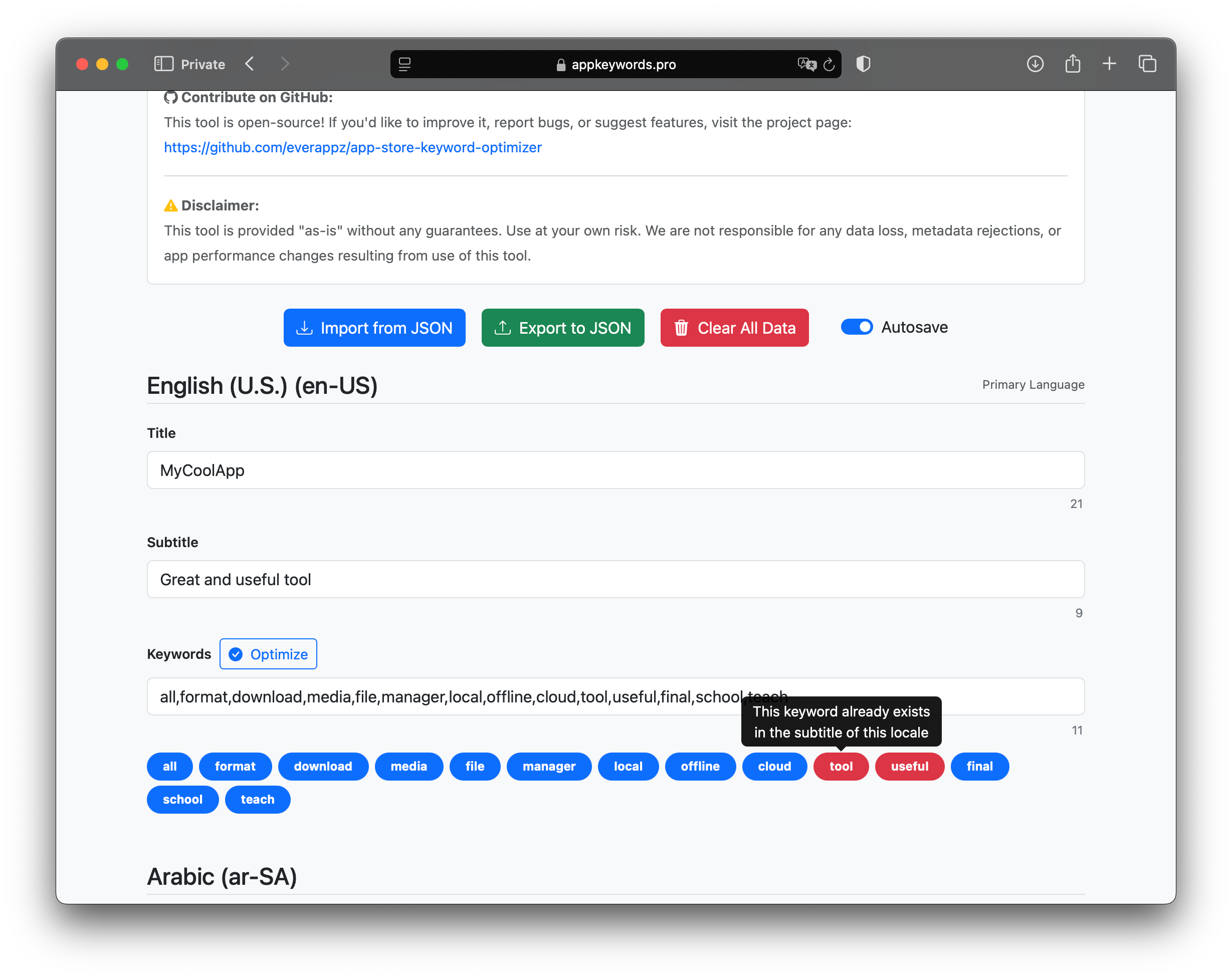Go back with the back arrow
1232x978 pixels.
tap(250, 64)
